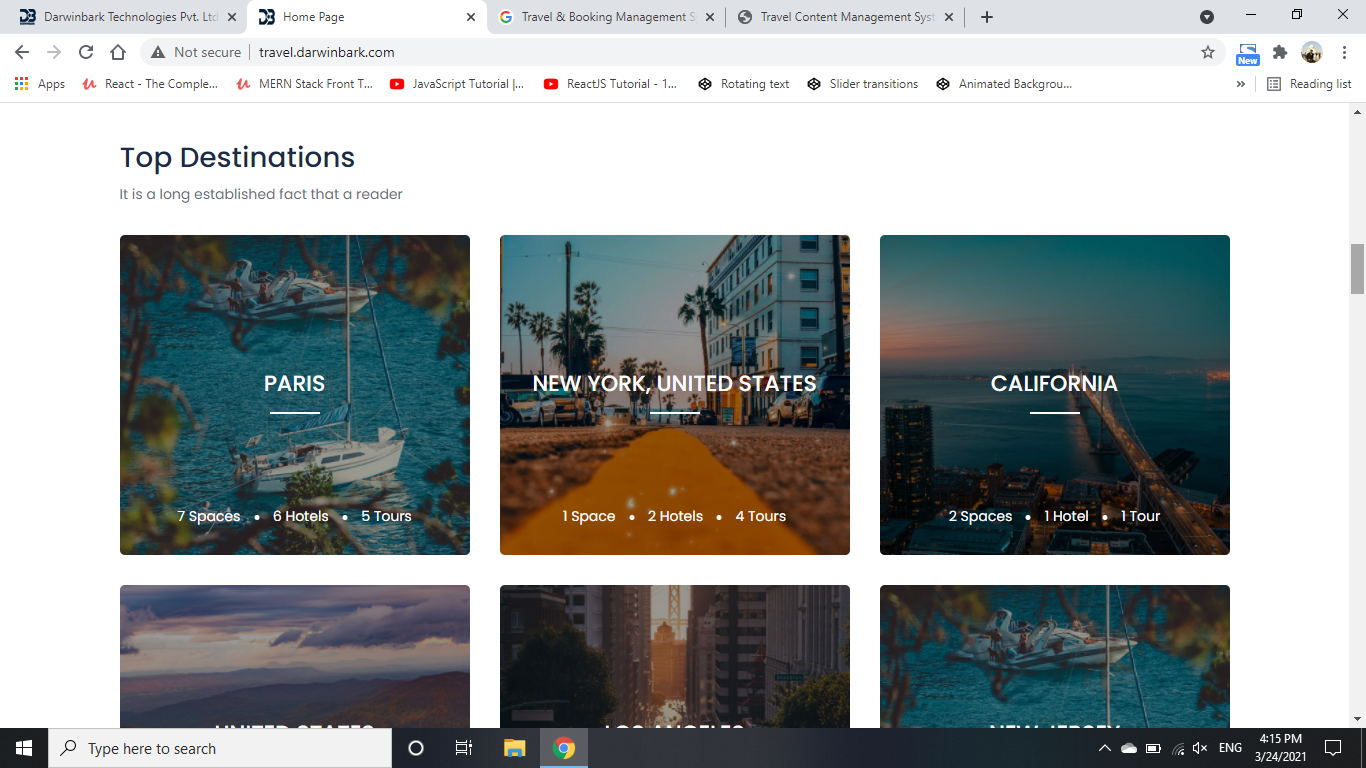Click the browser back arrow
The width and height of the screenshot is (1366, 768).
(x=22, y=52)
